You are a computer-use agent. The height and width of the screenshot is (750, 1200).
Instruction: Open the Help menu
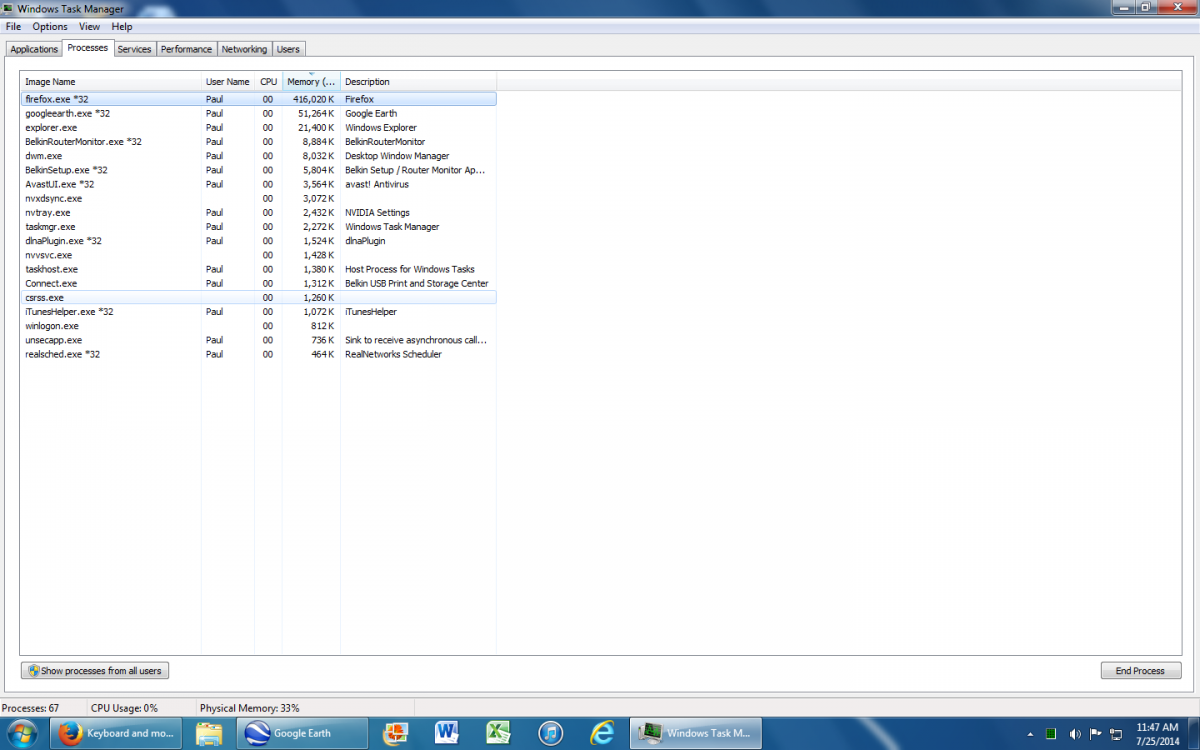[122, 27]
